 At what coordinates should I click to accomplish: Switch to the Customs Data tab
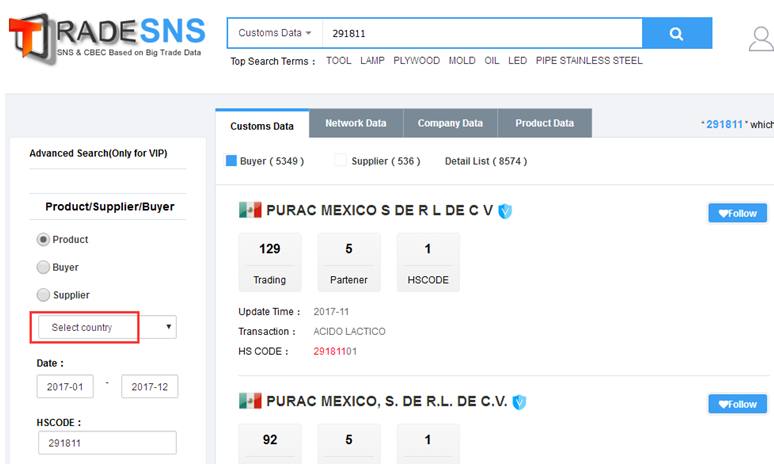[x=262, y=126]
